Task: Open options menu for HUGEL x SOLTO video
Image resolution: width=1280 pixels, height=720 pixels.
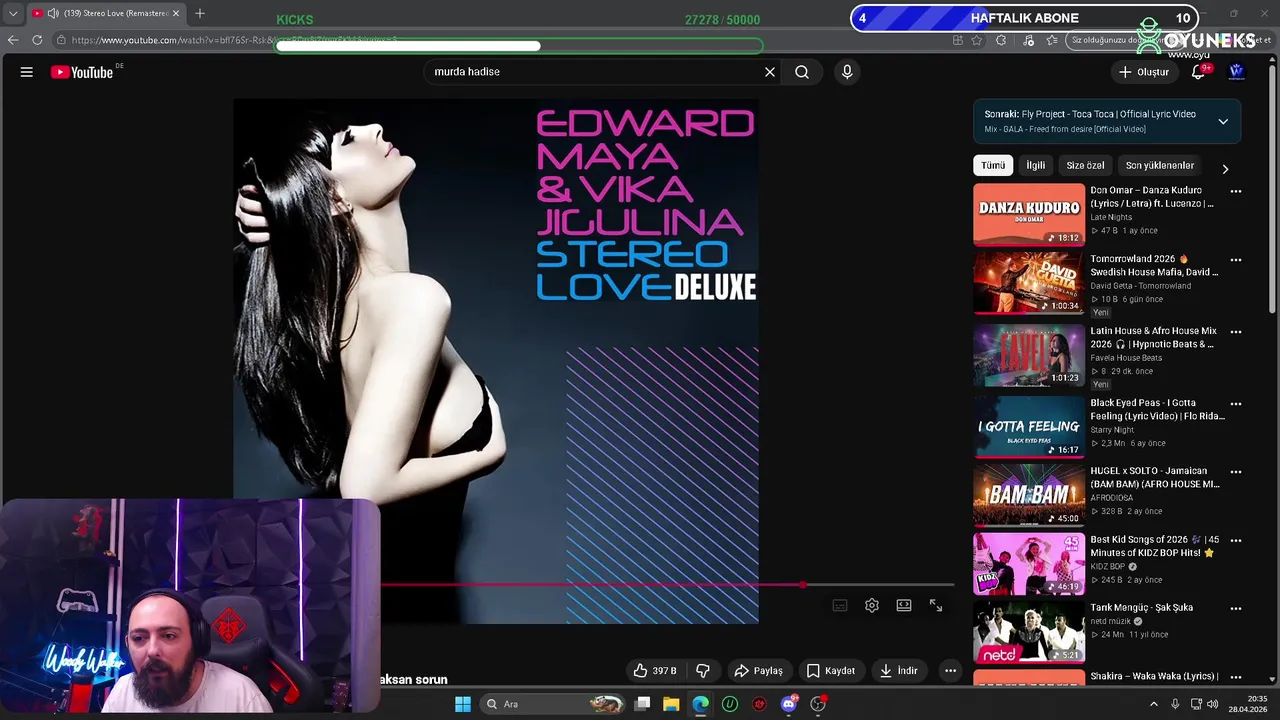Action: 1236,472
